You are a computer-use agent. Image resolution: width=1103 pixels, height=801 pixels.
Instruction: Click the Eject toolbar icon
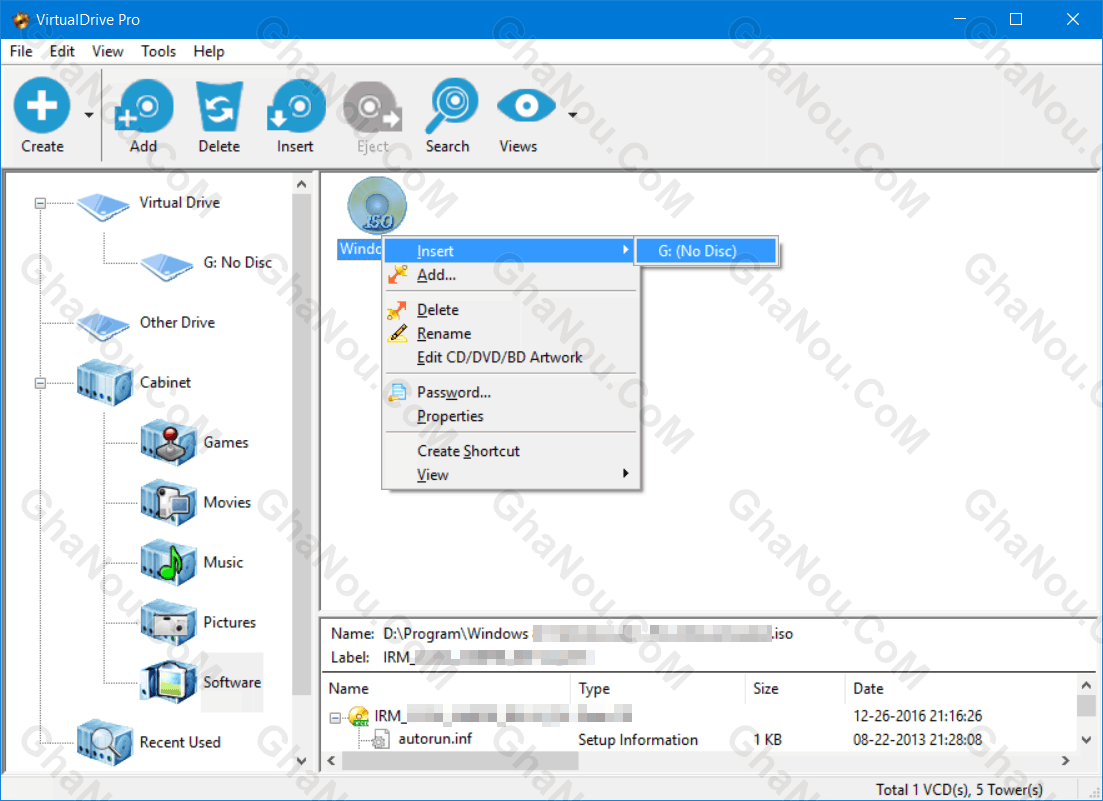point(372,107)
